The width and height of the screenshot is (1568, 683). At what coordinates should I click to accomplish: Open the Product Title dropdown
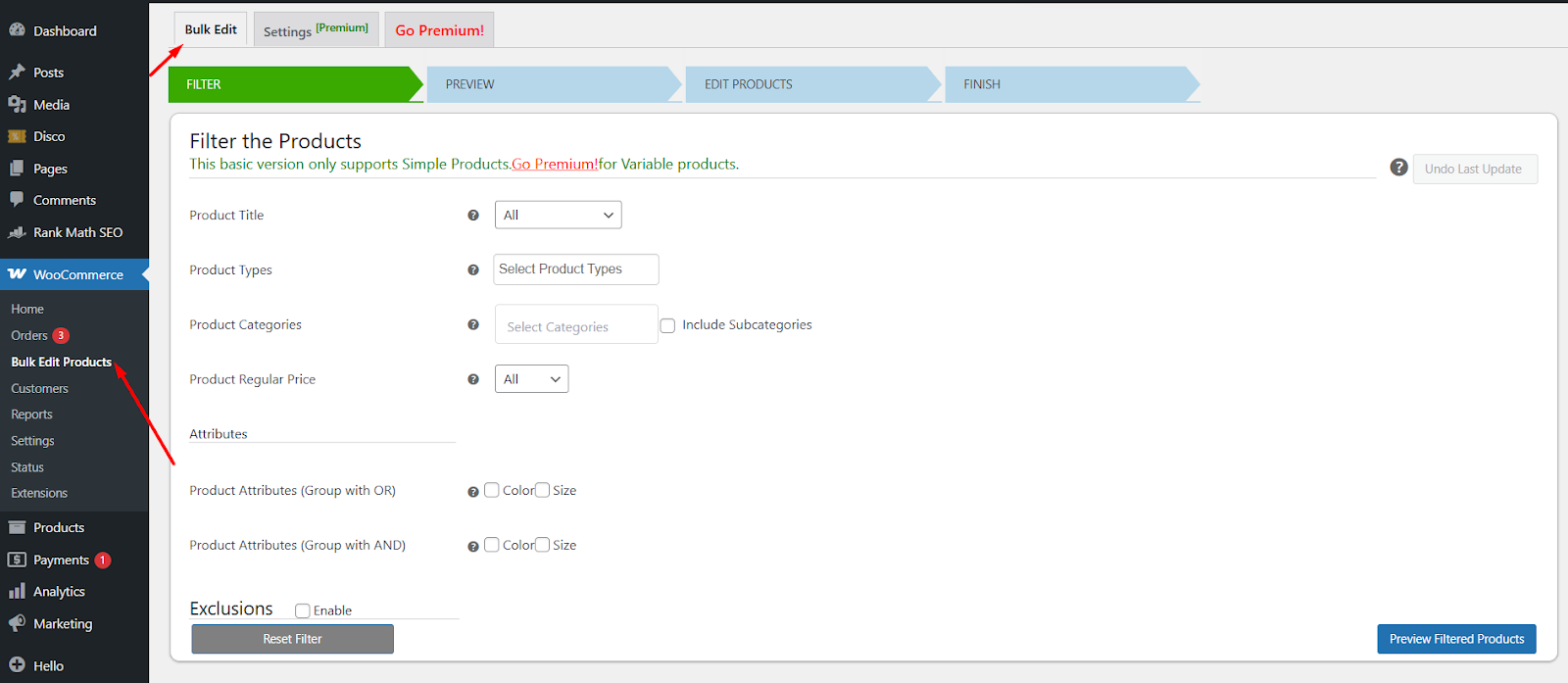pyautogui.click(x=559, y=215)
